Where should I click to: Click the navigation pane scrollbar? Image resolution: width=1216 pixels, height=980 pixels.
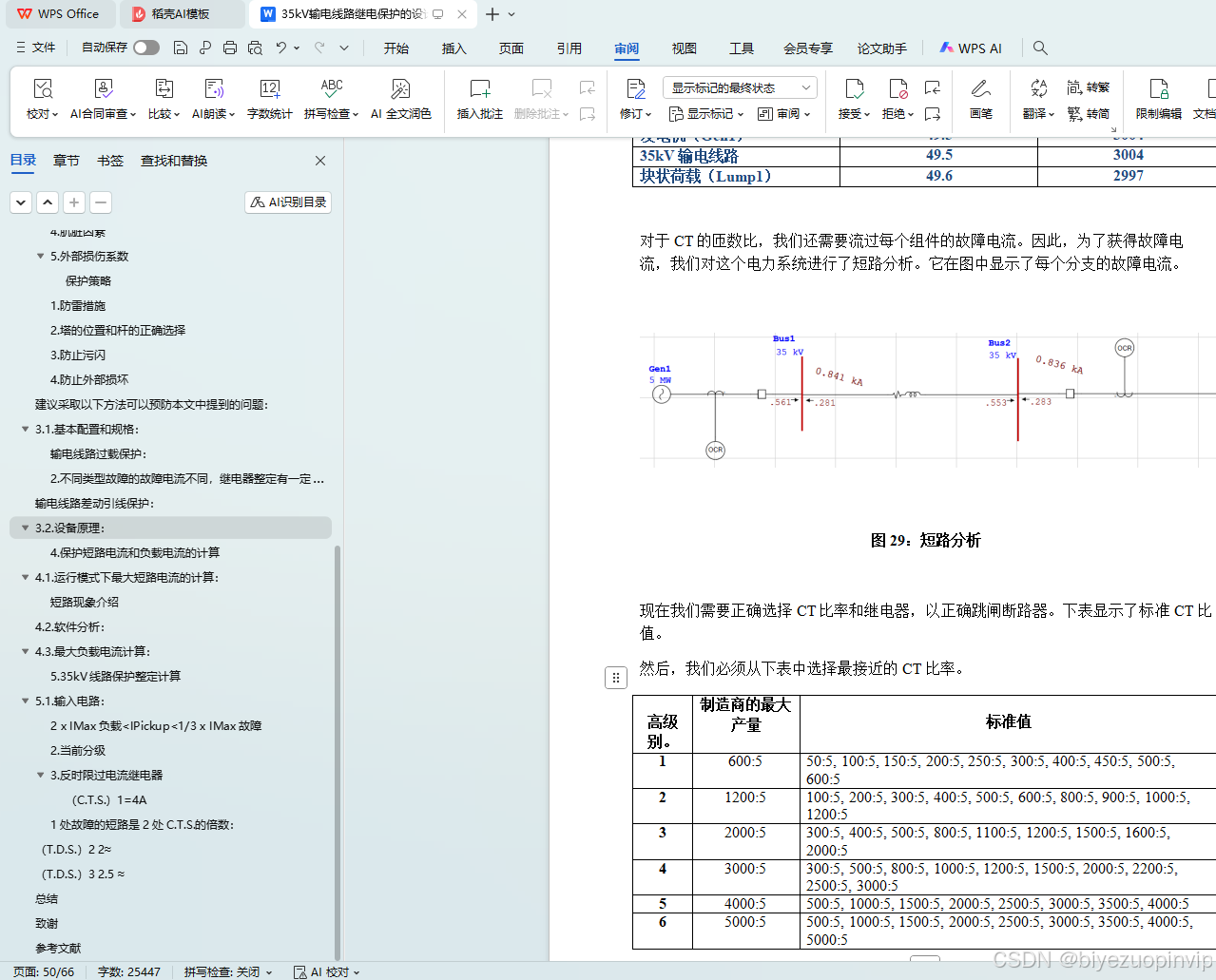point(338,751)
